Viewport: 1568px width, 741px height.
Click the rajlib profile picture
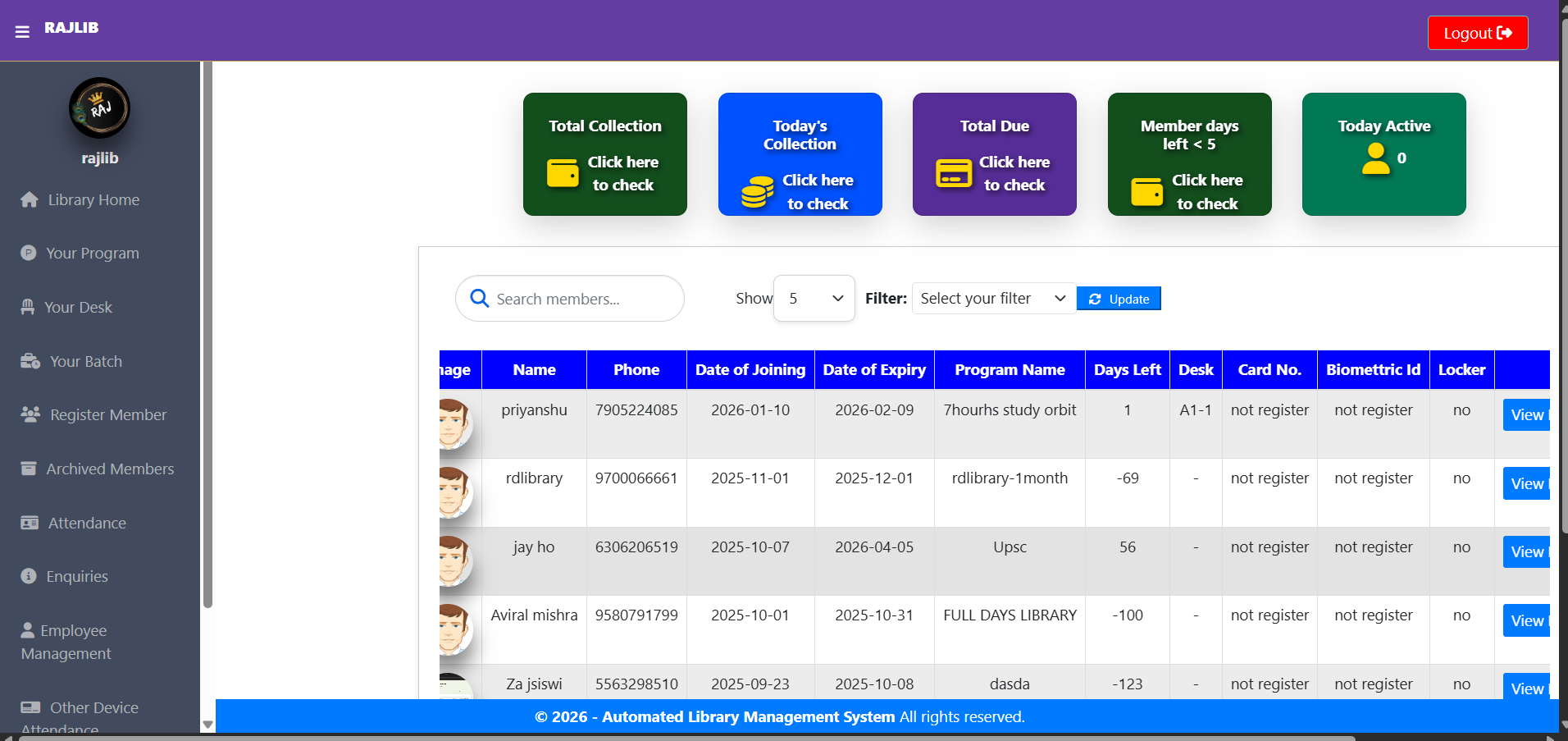pyautogui.click(x=99, y=107)
